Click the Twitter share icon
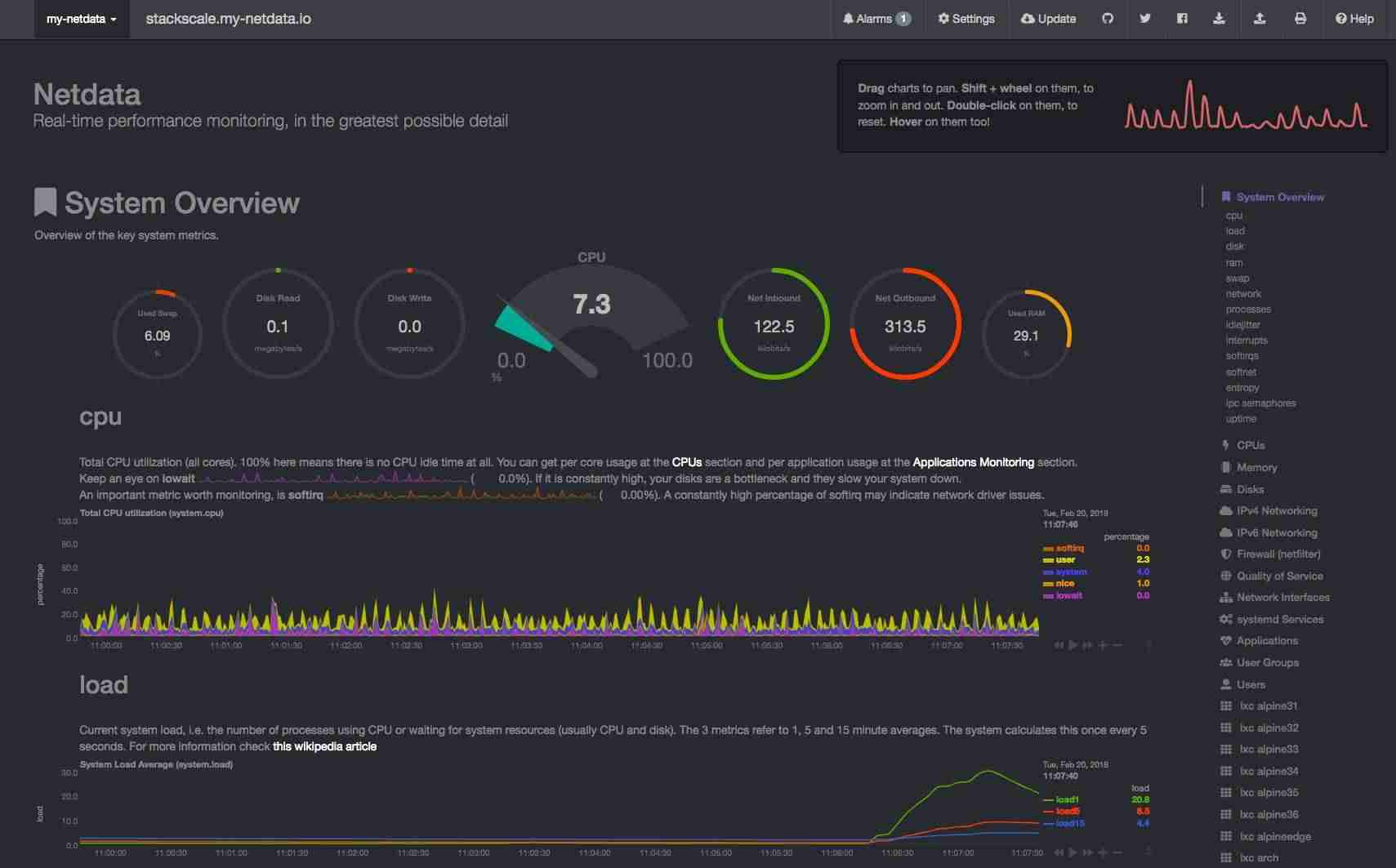 coord(1144,19)
